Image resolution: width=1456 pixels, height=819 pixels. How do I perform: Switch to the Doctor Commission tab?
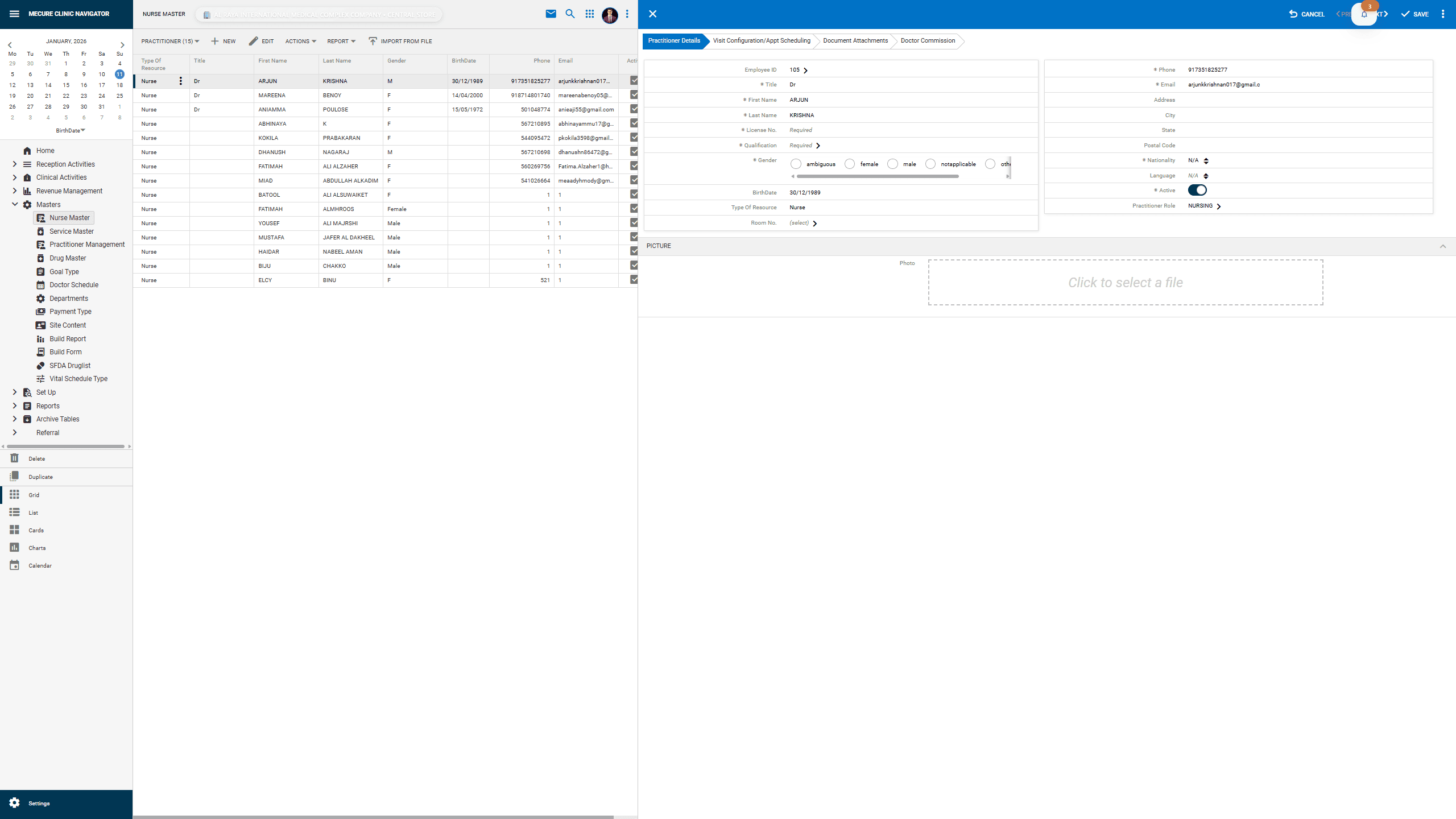click(x=927, y=40)
